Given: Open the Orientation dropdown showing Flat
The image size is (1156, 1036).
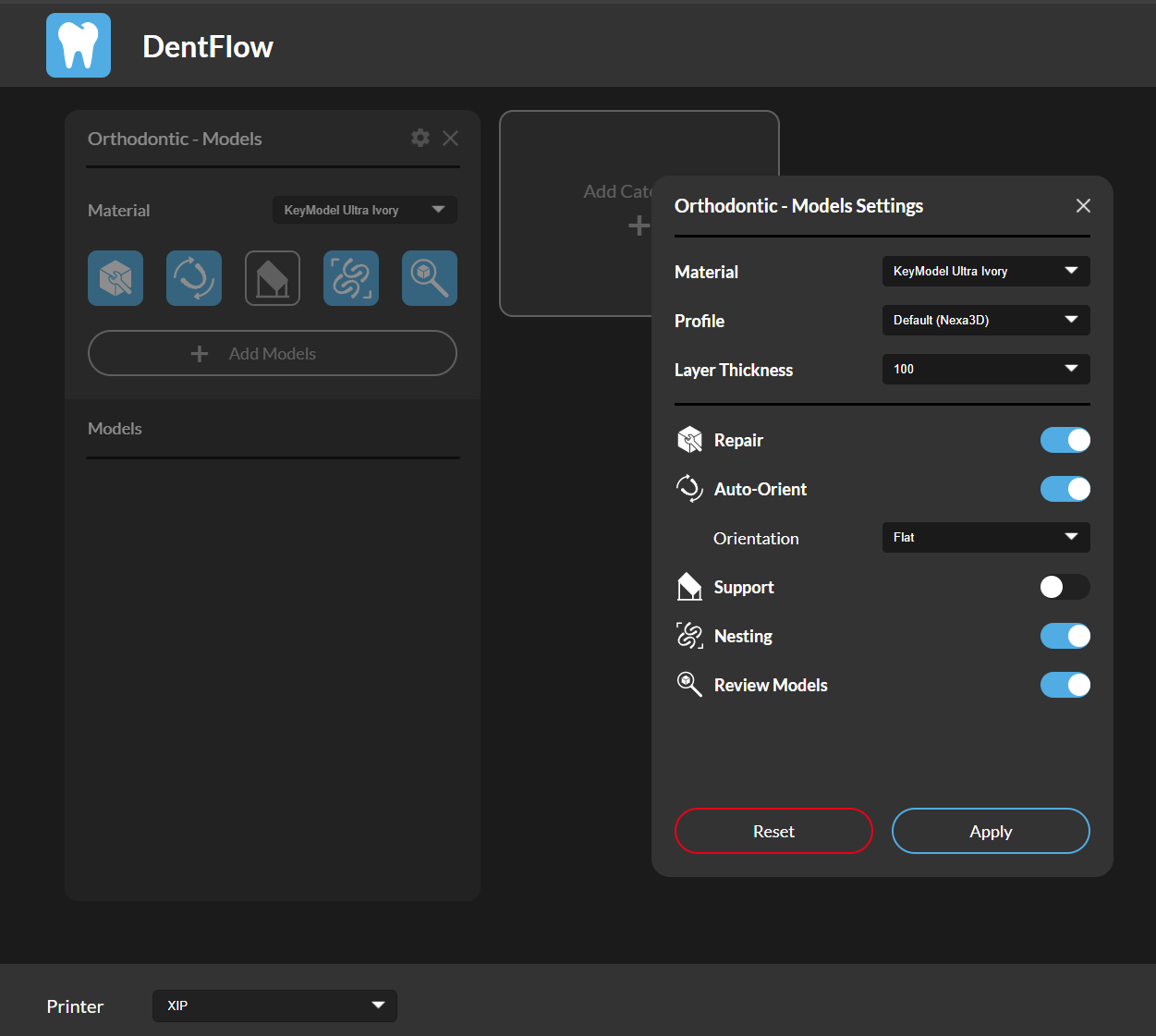Looking at the screenshot, I should pyautogui.click(x=985, y=537).
